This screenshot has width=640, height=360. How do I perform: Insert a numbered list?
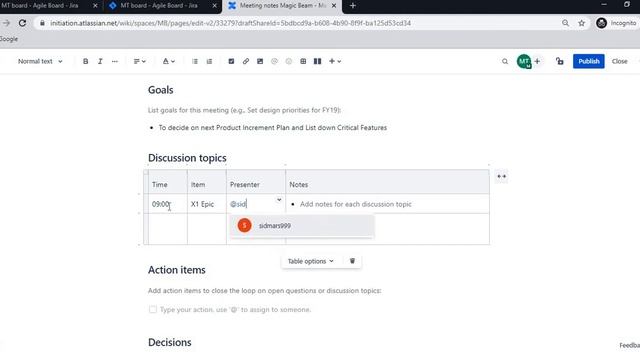pyautogui.click(x=209, y=61)
